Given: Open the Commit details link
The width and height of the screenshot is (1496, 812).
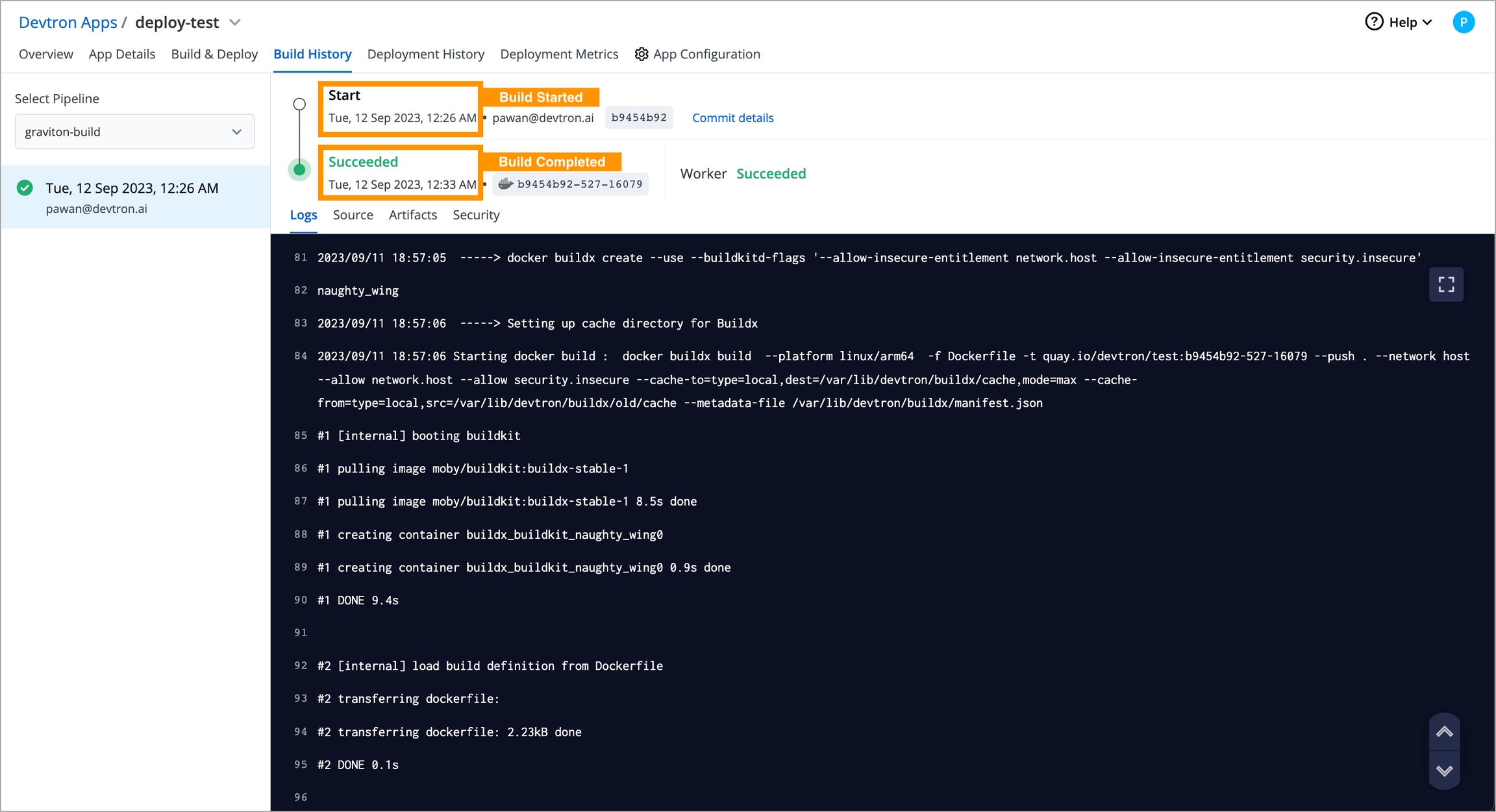Looking at the screenshot, I should point(732,118).
